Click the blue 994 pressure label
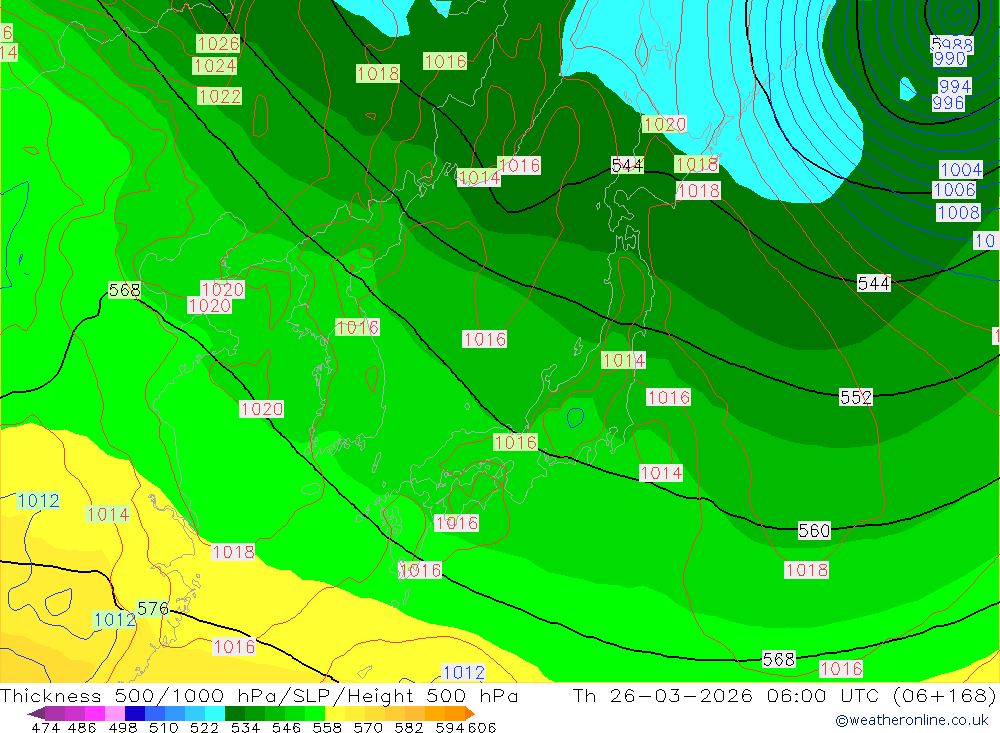The height and width of the screenshot is (733, 1000). pyautogui.click(x=955, y=86)
